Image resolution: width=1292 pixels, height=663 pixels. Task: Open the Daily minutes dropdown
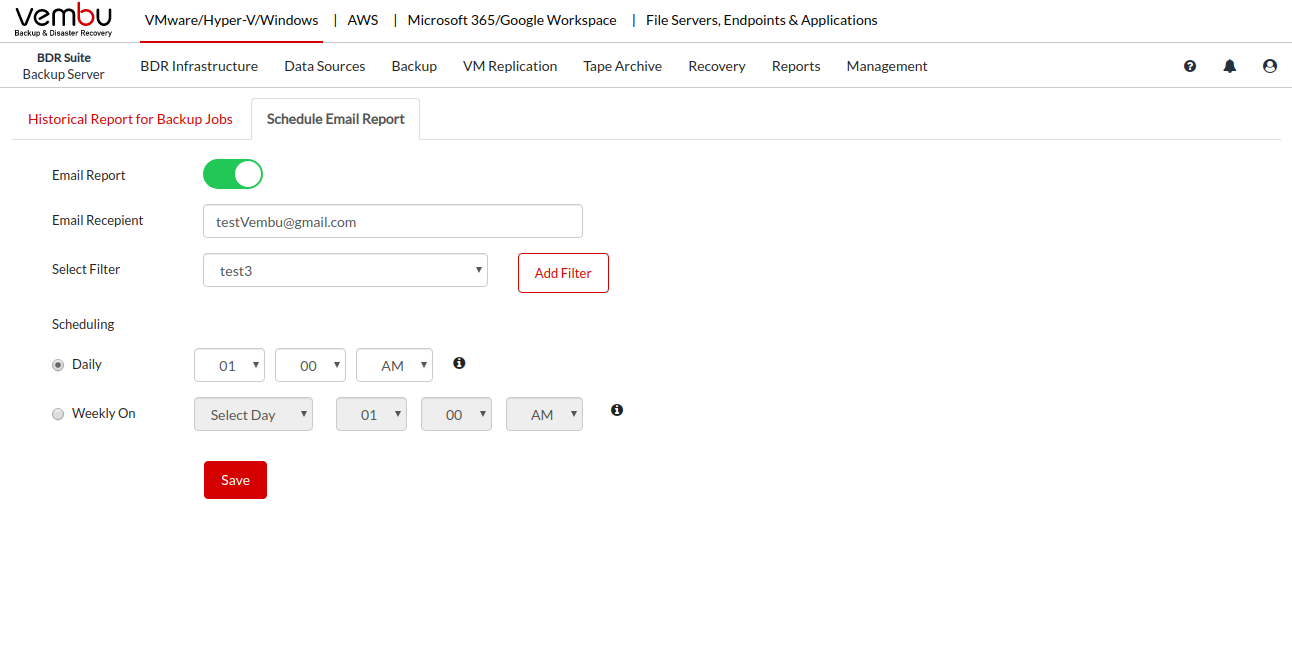(310, 365)
